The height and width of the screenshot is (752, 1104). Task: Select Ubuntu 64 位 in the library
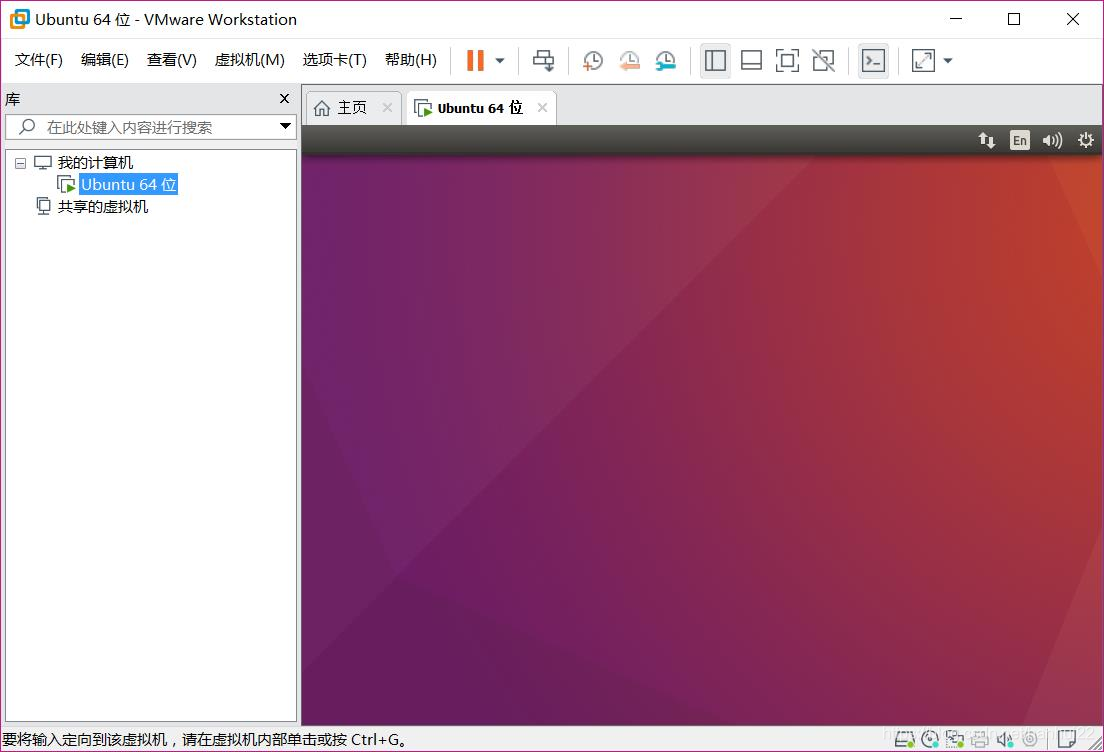pyautogui.click(x=128, y=184)
